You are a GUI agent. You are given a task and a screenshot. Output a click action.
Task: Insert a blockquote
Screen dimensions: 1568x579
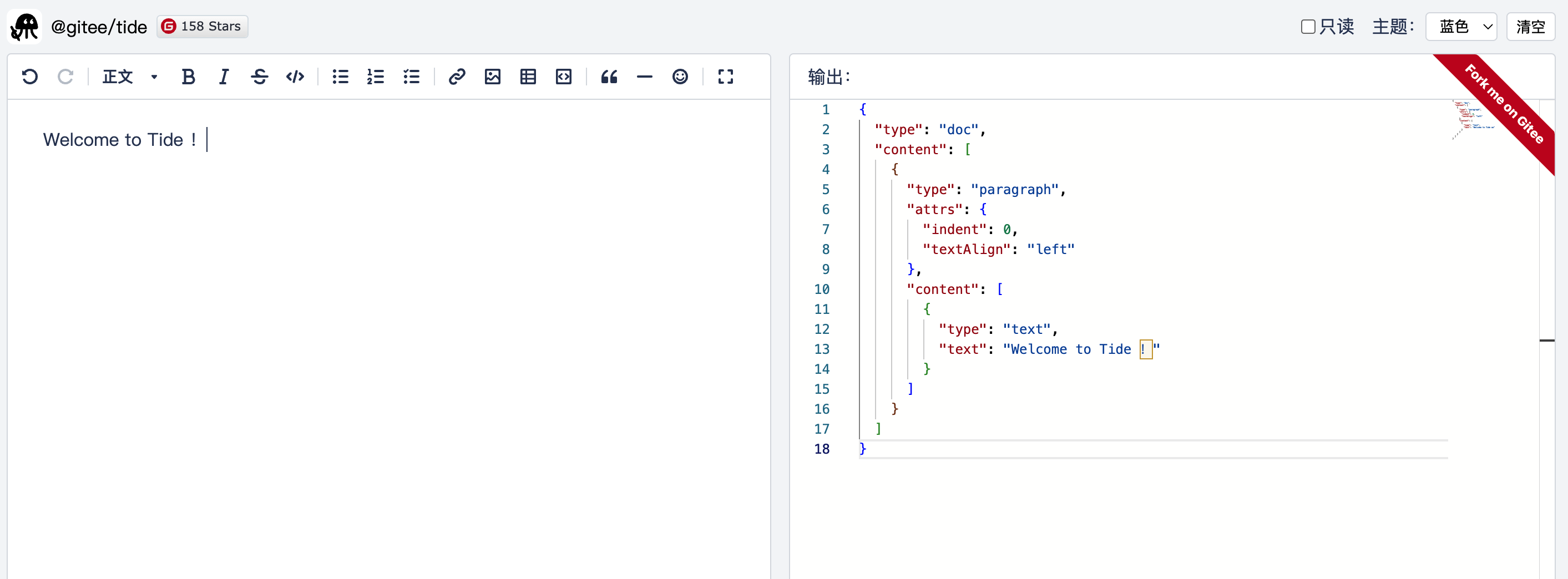(609, 77)
